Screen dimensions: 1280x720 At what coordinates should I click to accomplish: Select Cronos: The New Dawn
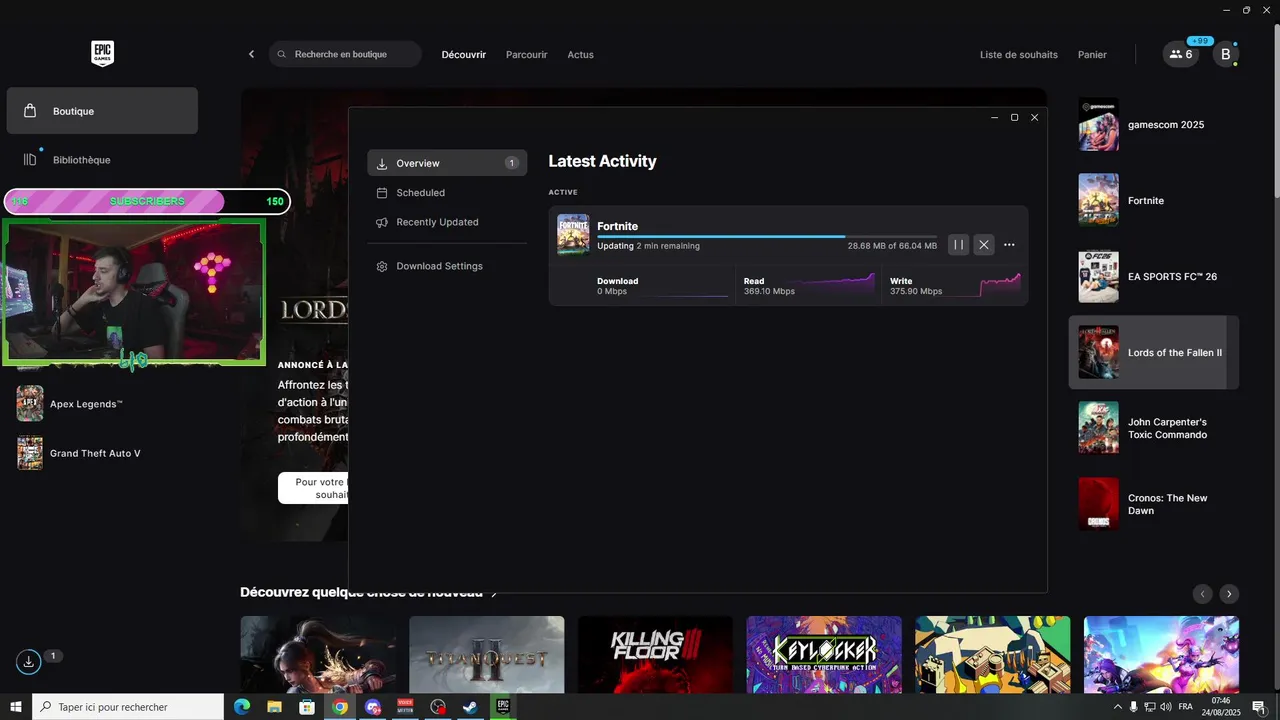point(1154,504)
